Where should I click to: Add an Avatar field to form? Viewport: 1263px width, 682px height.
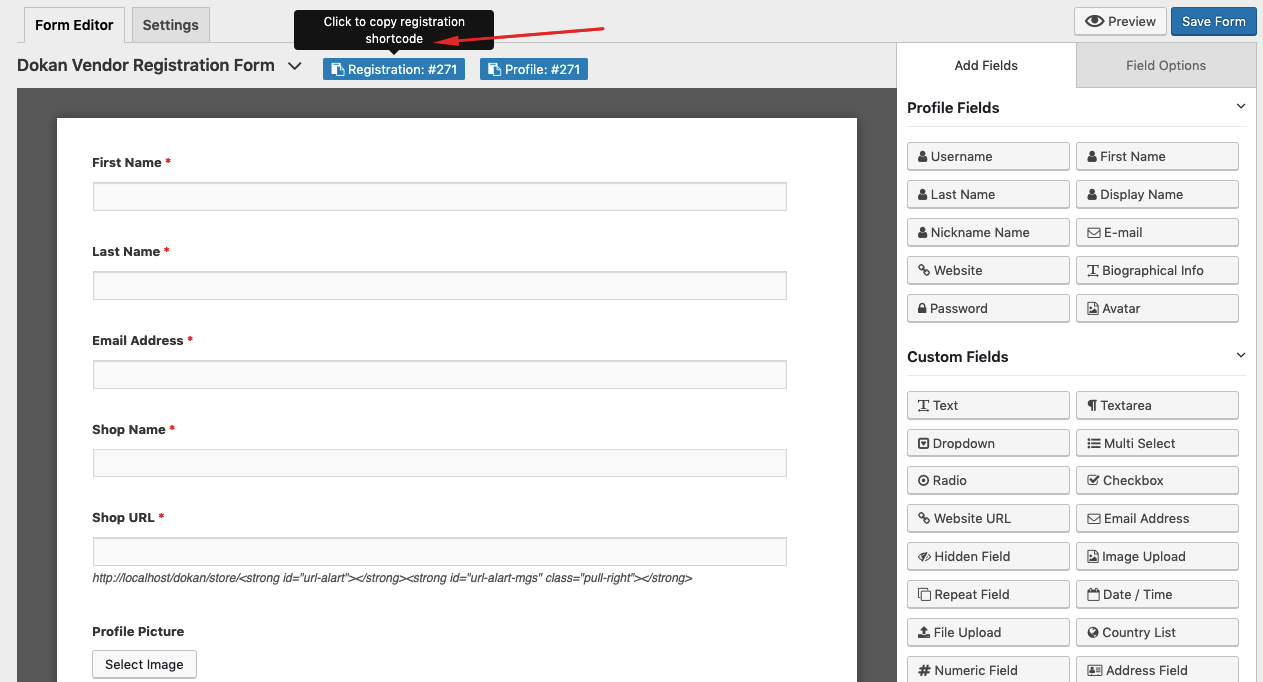coord(1157,308)
